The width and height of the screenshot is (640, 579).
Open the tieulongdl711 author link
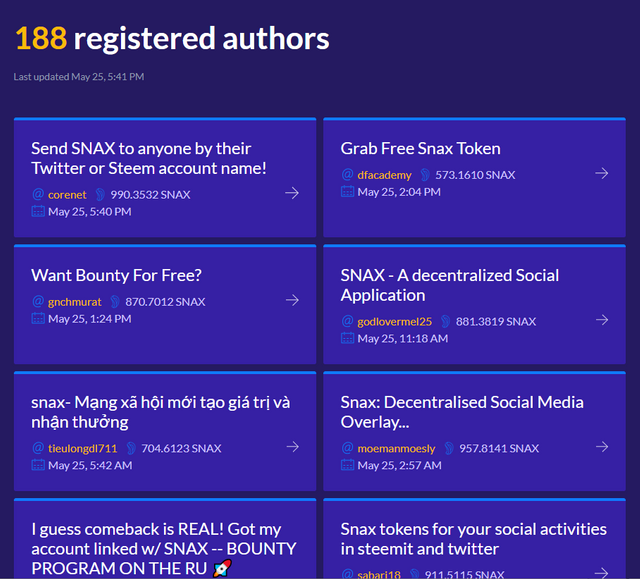pos(82,448)
